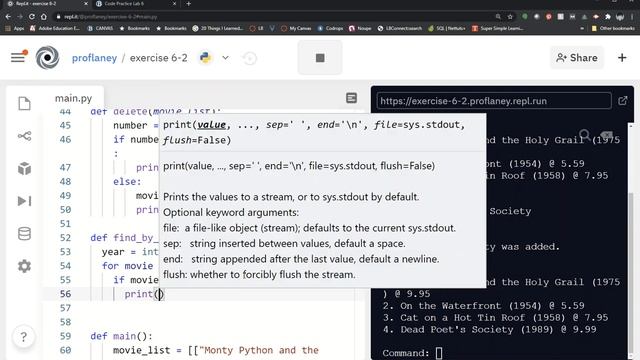Expand the repl info dropdown chevron

[x=225, y=58]
